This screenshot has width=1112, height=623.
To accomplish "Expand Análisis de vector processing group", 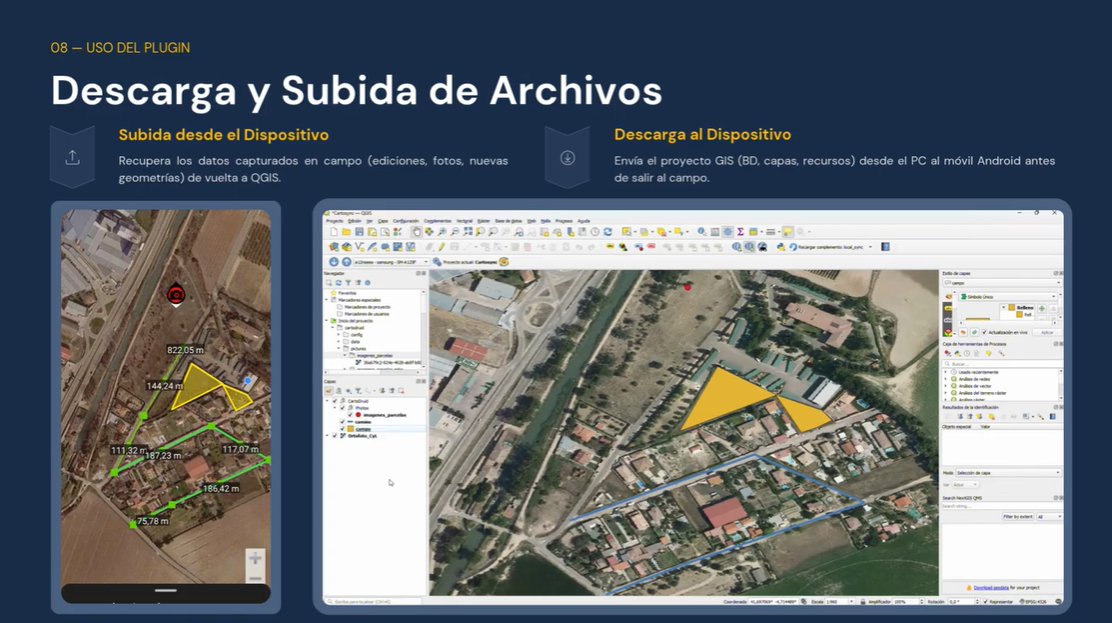I will coord(945,386).
